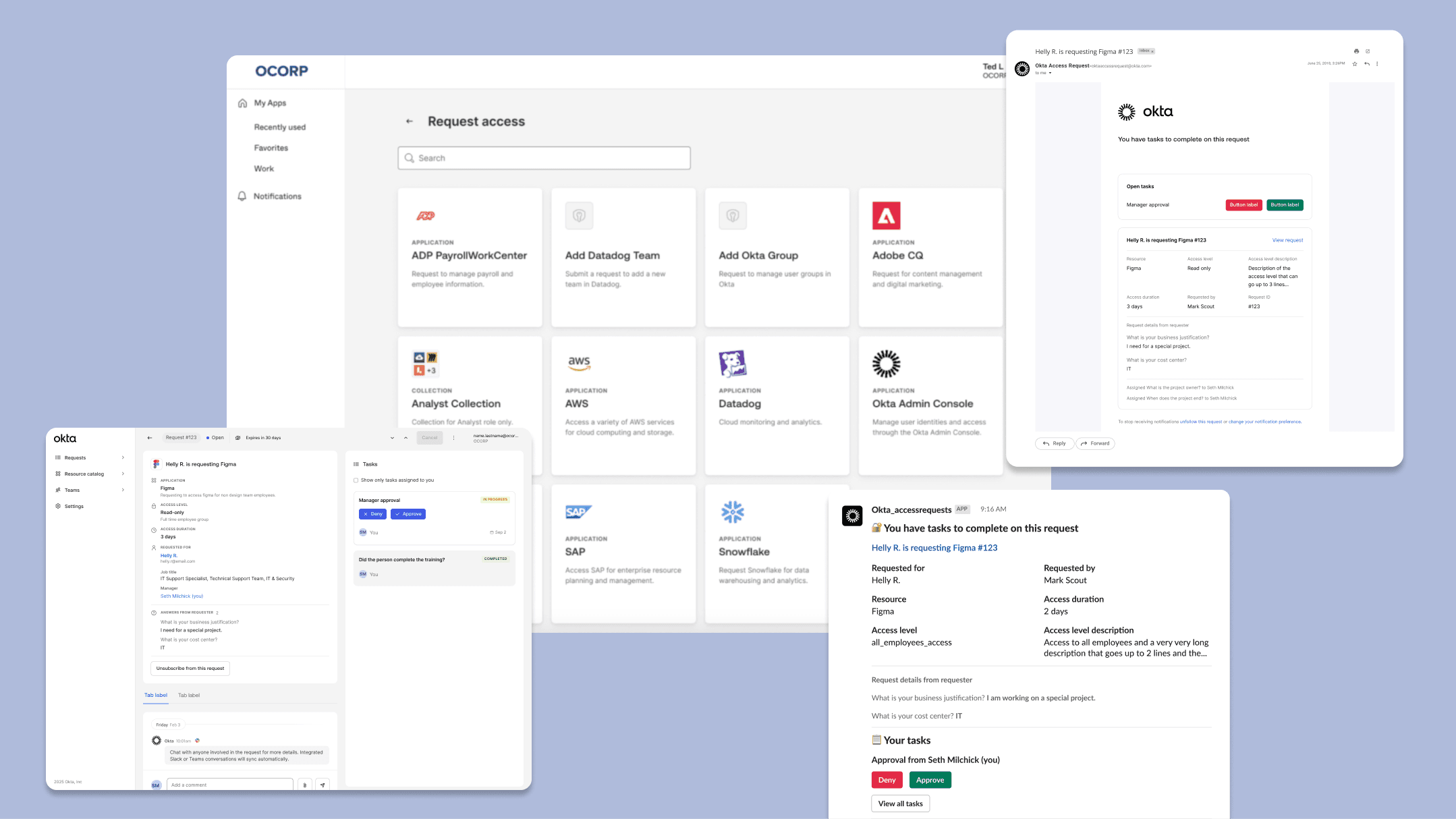Image resolution: width=1456 pixels, height=819 pixels.
Task: Switch to the second Tab label tab
Action: point(189,695)
